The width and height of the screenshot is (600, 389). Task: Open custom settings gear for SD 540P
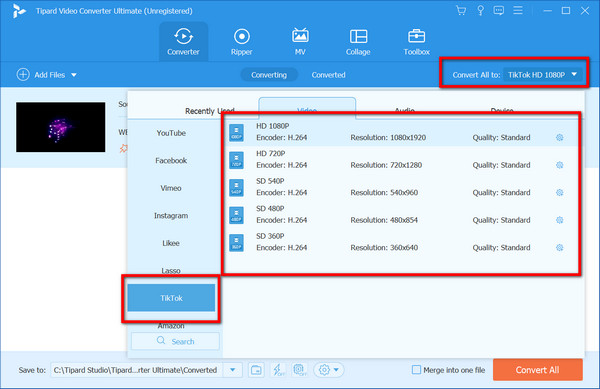[x=559, y=192]
